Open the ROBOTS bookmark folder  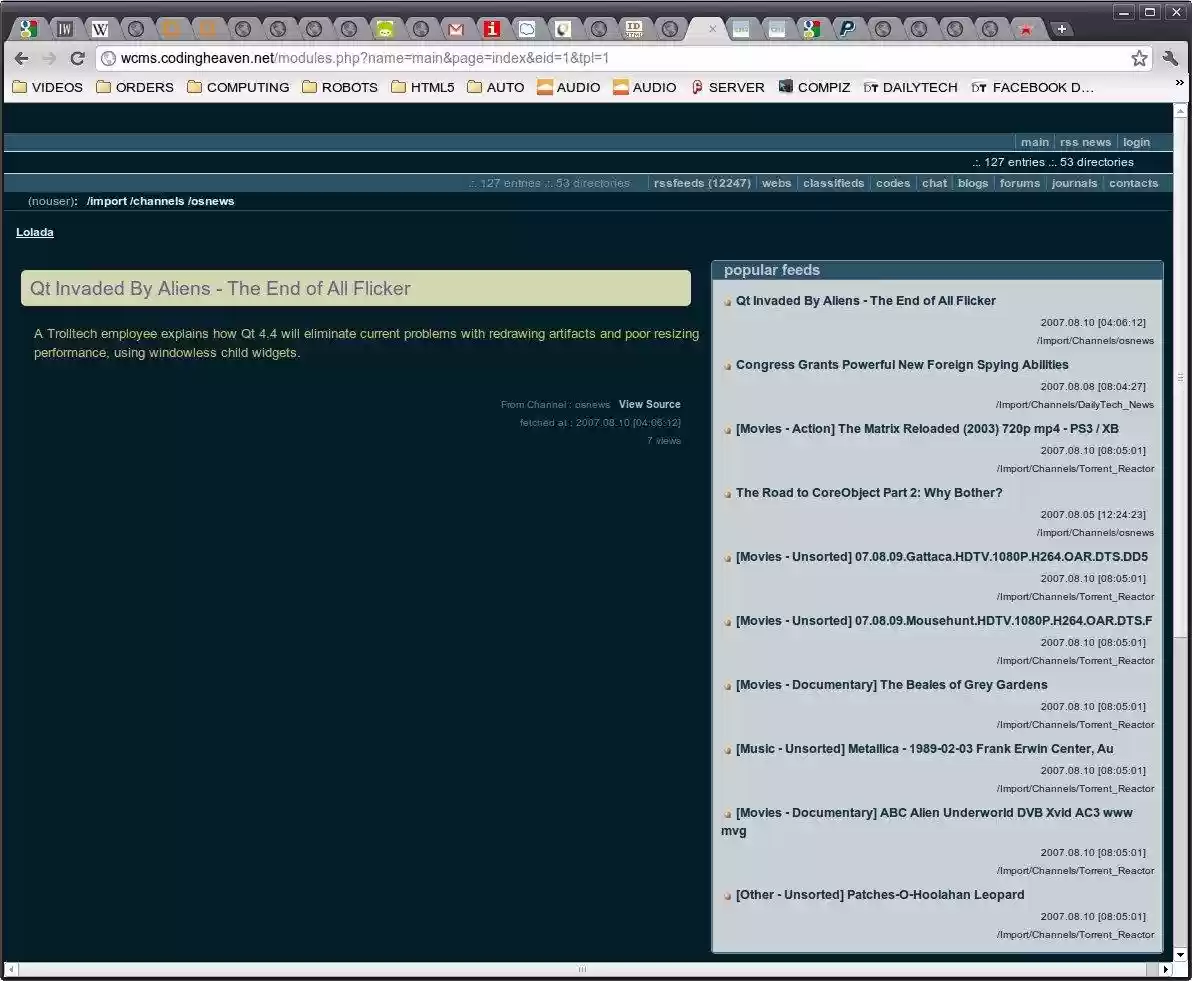click(340, 87)
